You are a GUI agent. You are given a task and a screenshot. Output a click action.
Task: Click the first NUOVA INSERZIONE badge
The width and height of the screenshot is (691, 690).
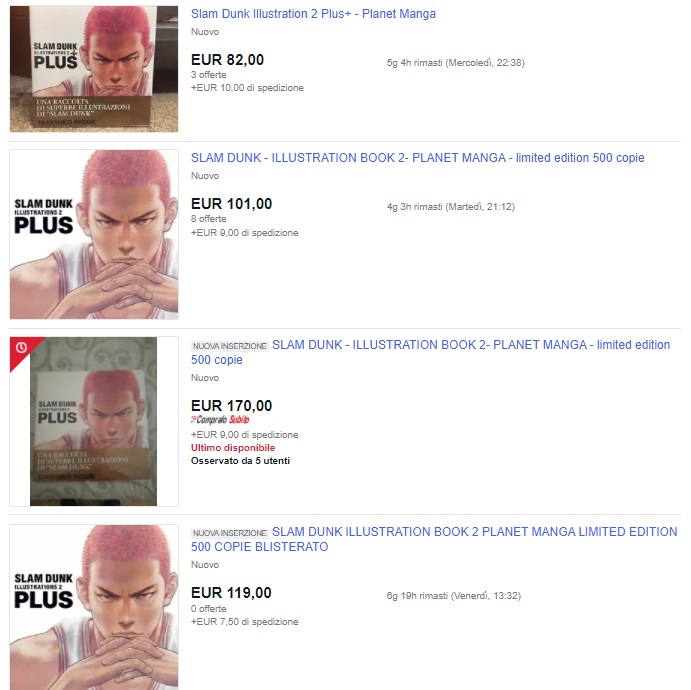coord(230,346)
